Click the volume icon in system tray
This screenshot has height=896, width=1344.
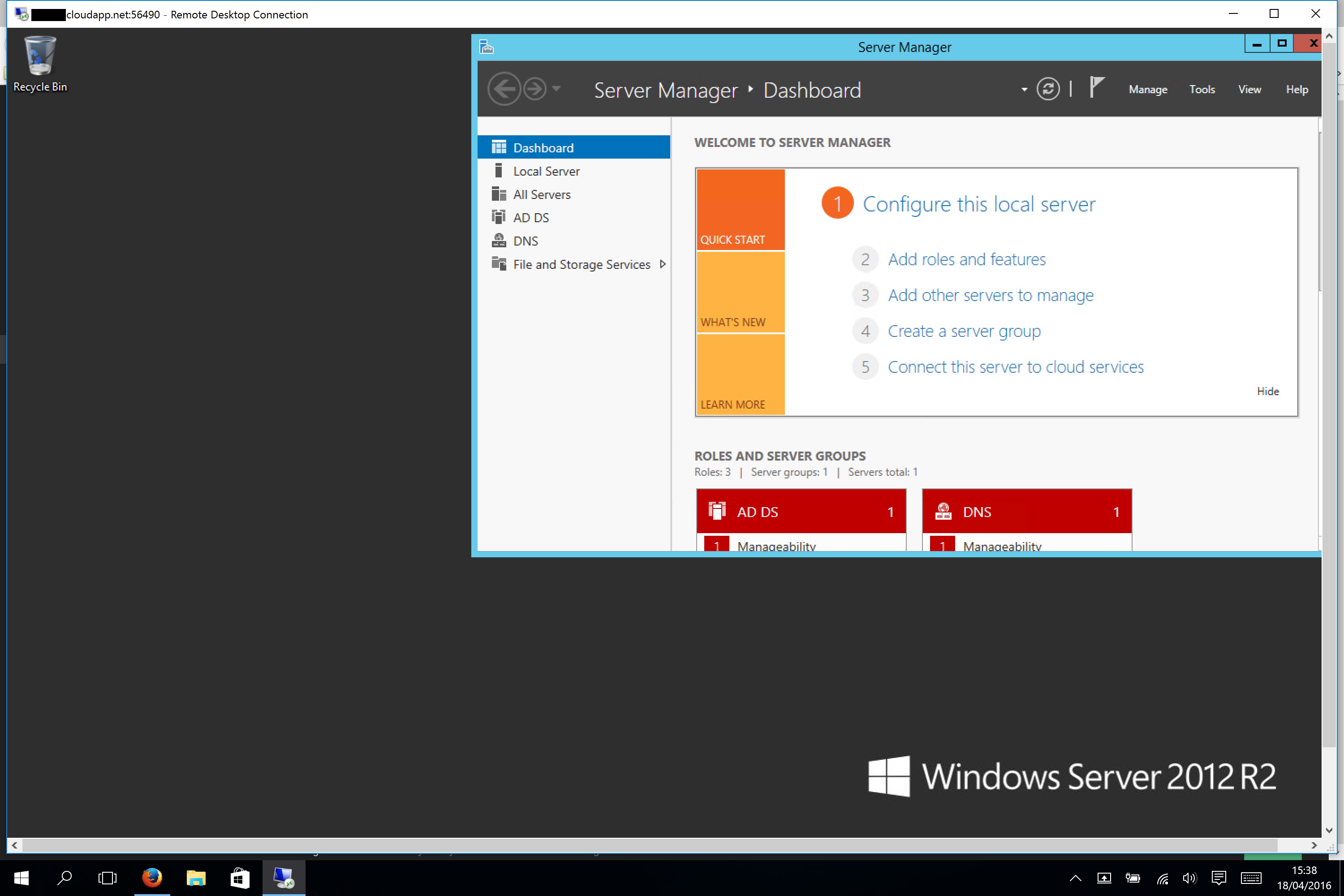pyautogui.click(x=1189, y=878)
